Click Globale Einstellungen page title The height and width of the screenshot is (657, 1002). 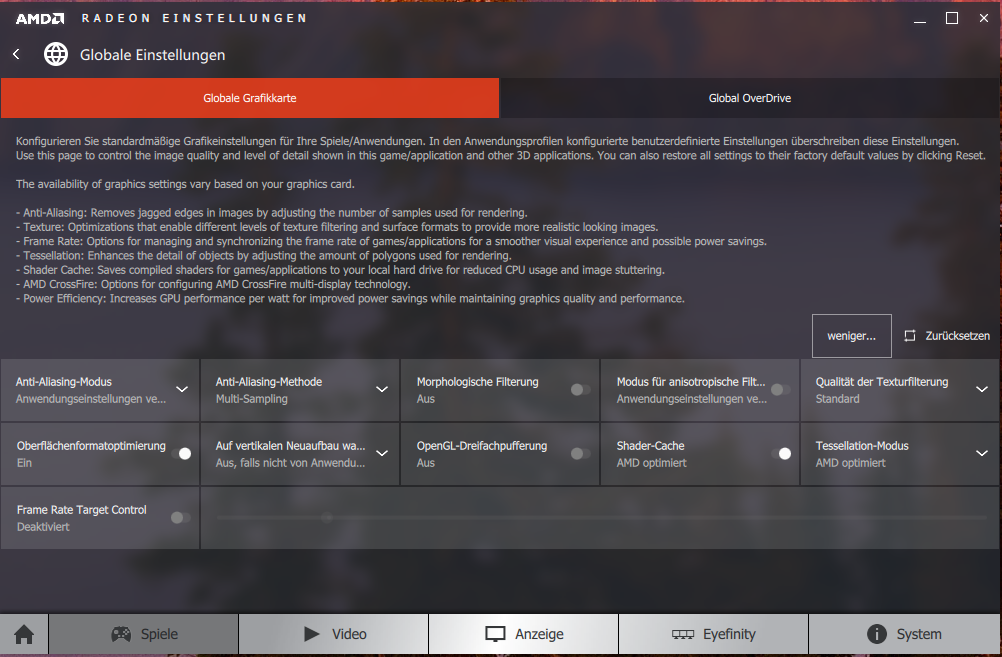152,55
